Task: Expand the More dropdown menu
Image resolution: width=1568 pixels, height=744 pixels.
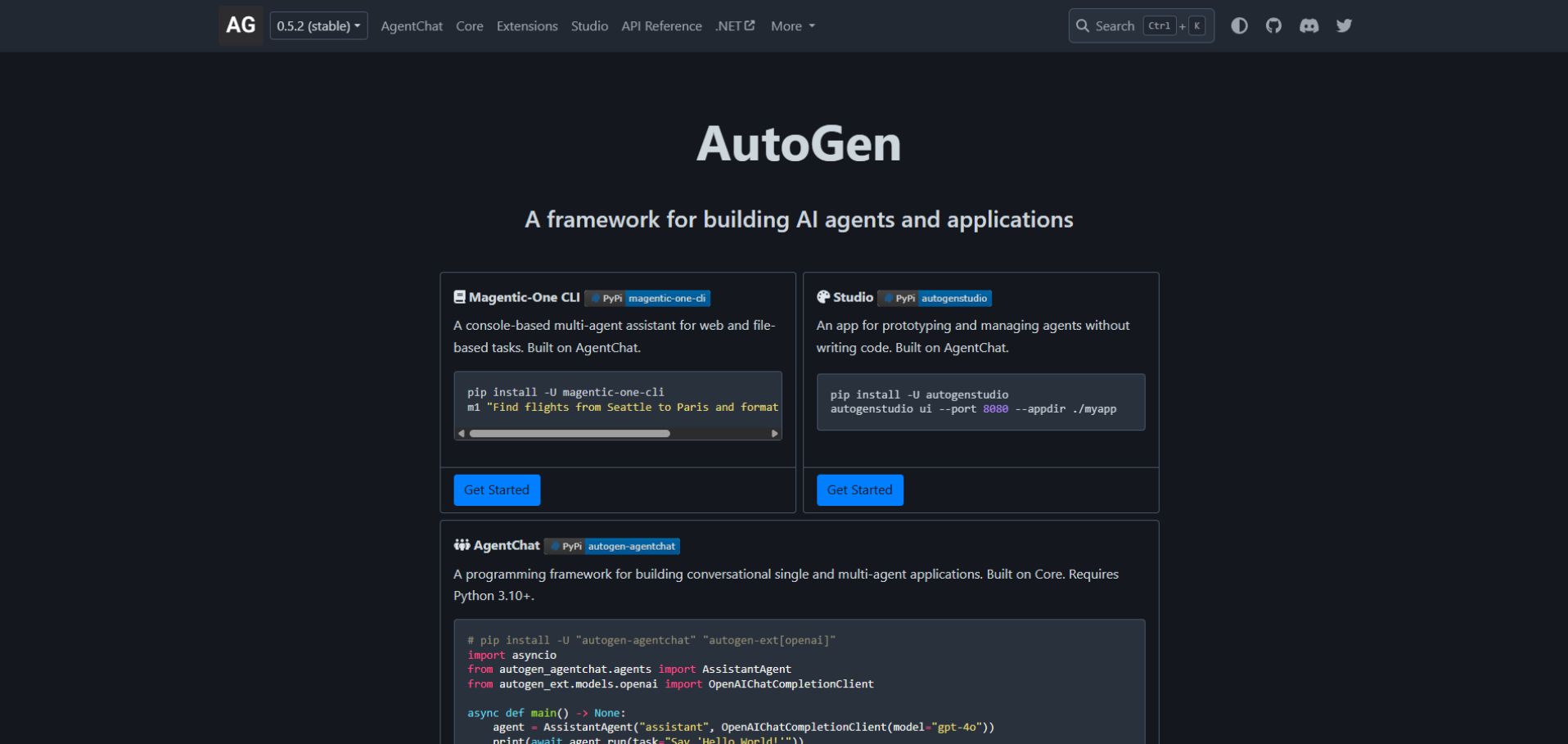Action: point(793,26)
